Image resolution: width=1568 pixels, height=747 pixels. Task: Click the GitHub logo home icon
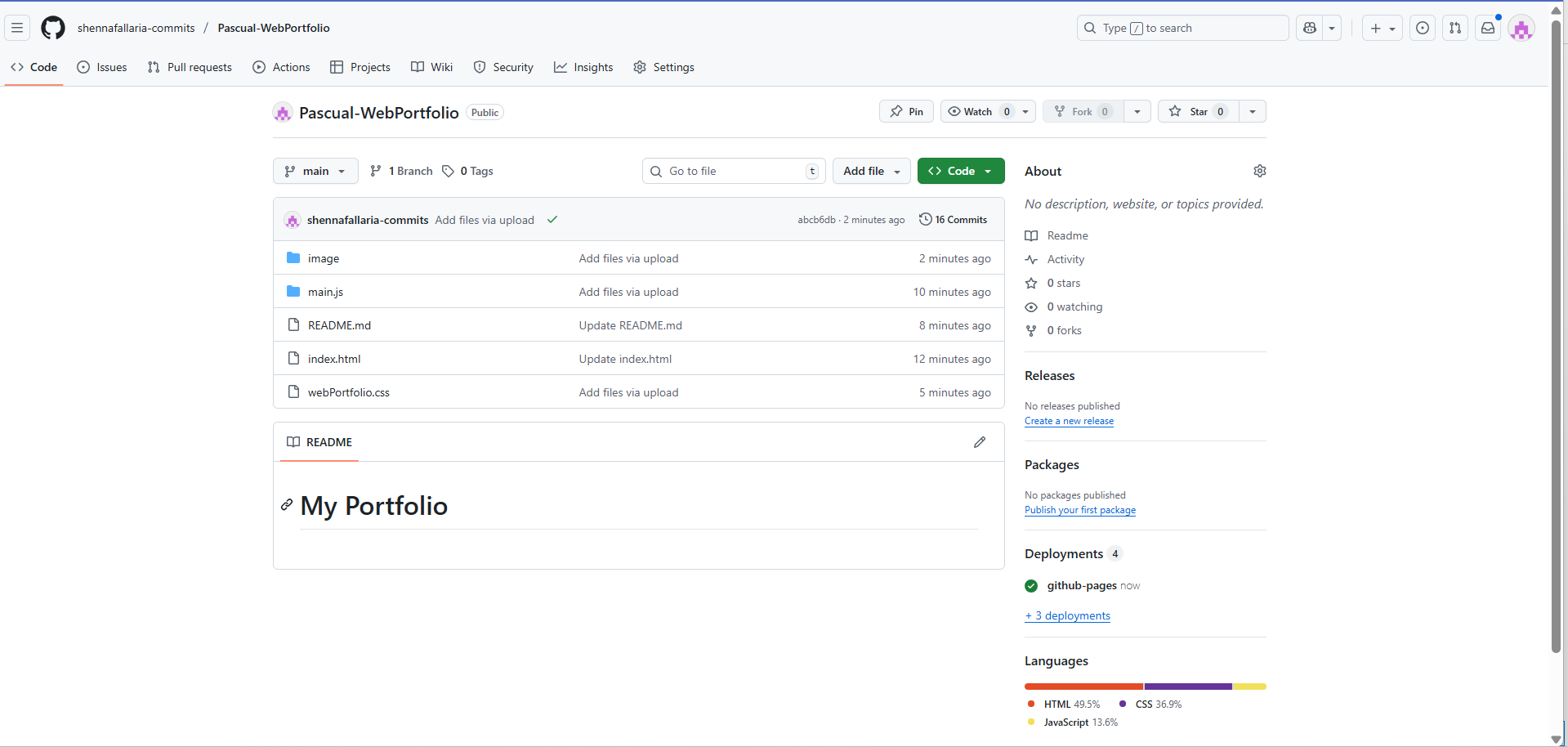[53, 28]
